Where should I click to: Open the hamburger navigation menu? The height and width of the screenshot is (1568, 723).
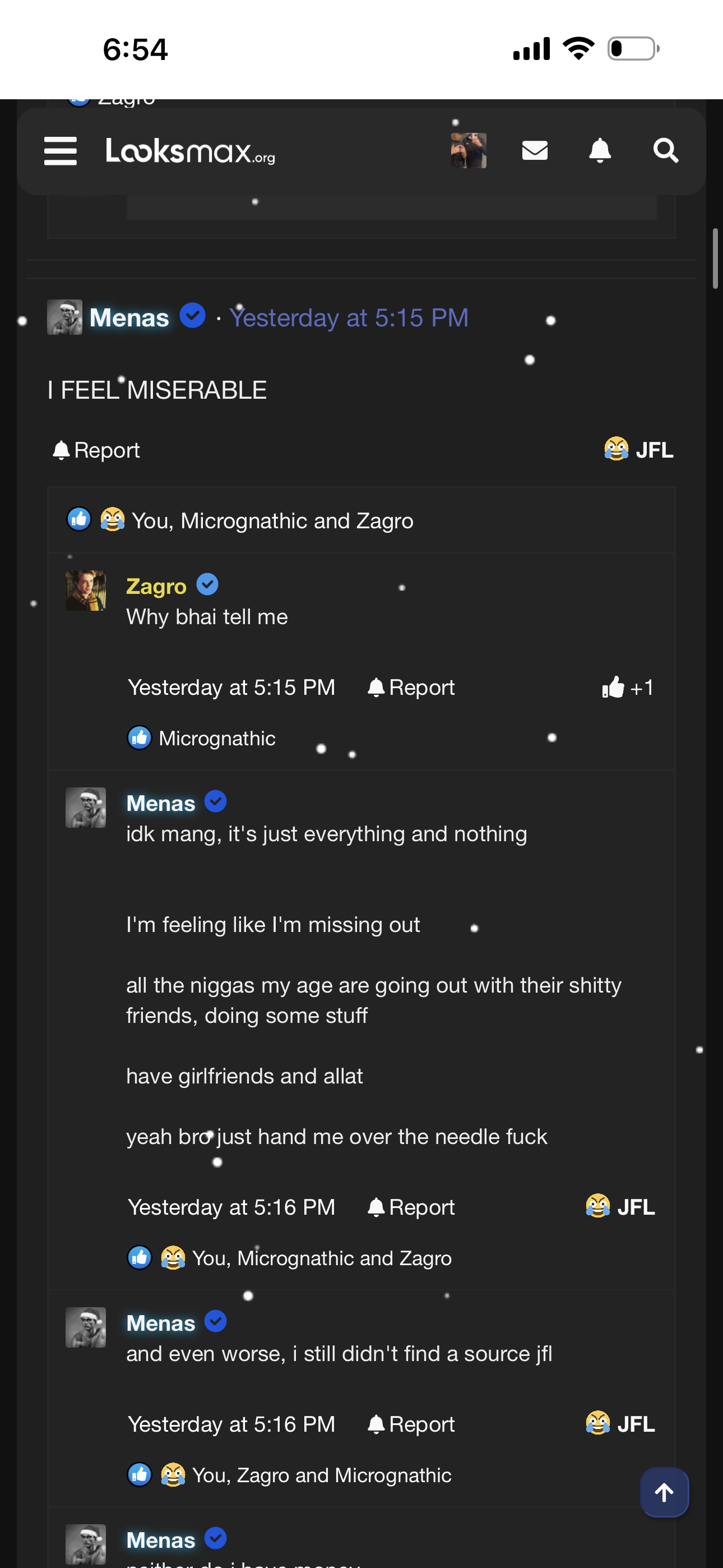tap(61, 150)
